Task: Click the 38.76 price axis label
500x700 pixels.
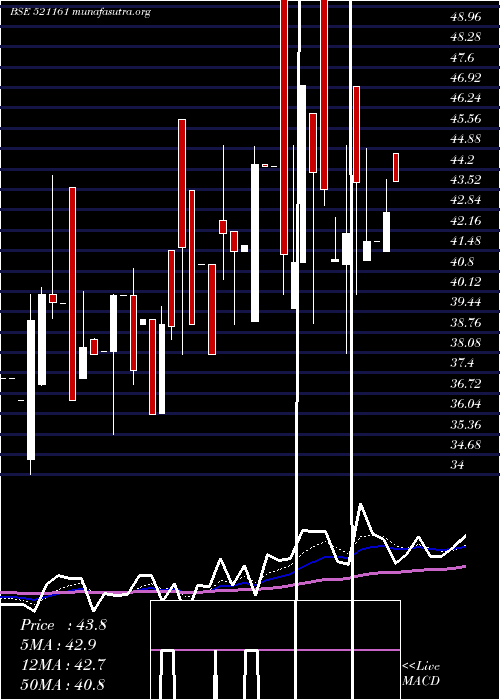Action: click(x=466, y=323)
